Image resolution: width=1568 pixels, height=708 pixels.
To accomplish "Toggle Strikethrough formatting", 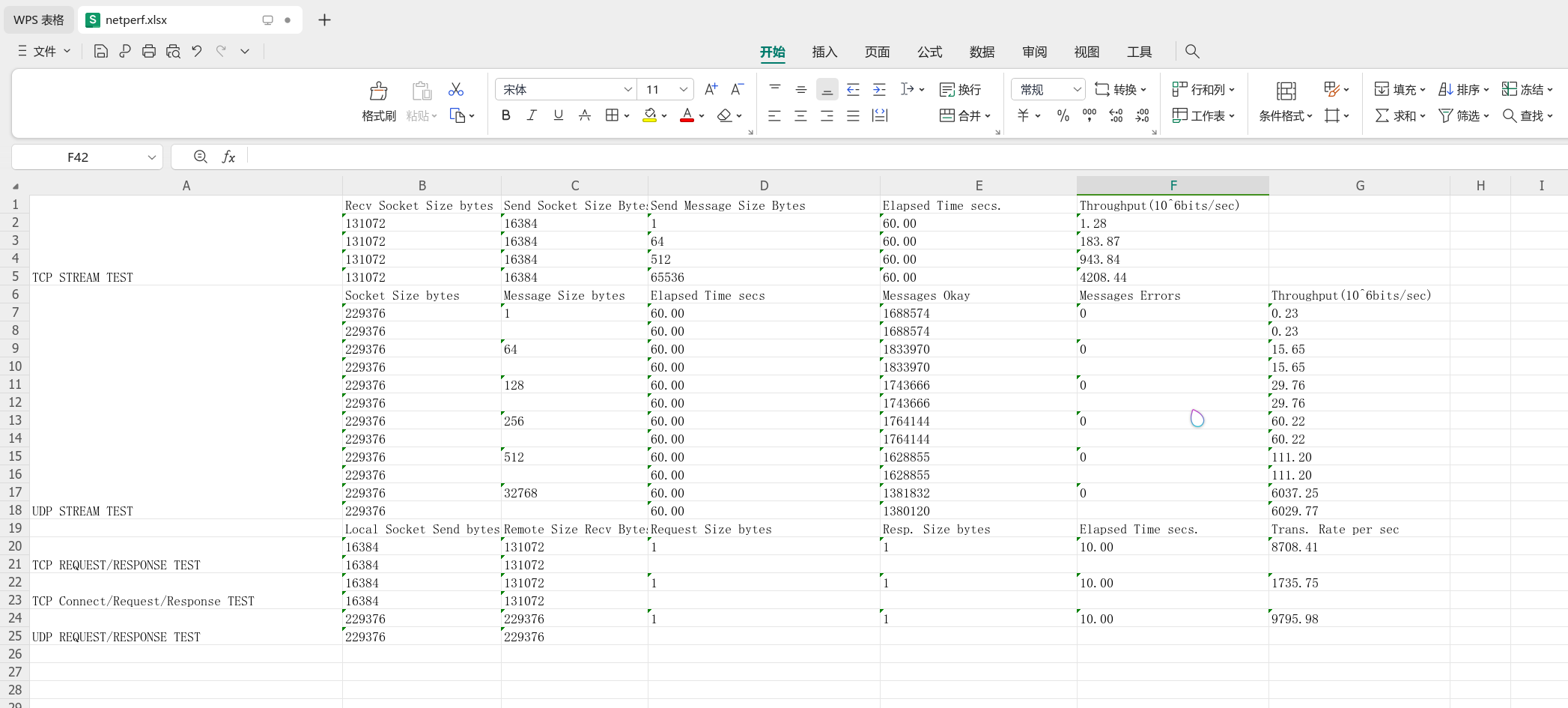I will [585, 115].
